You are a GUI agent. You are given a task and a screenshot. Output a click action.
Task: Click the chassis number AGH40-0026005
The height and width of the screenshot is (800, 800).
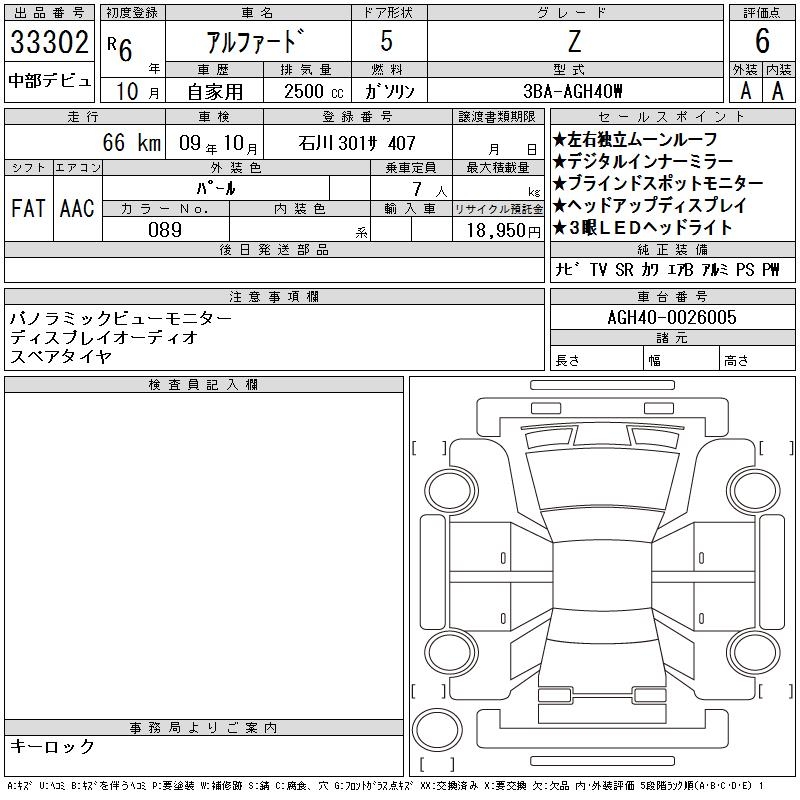click(x=672, y=317)
